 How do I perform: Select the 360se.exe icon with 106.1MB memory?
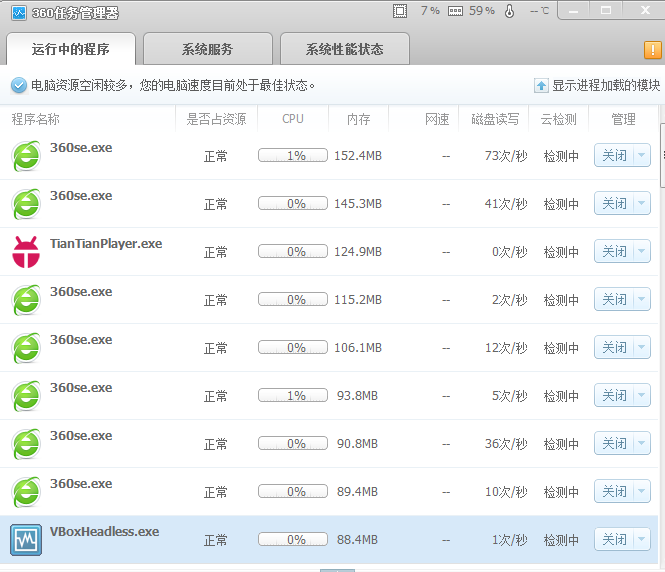click(26, 348)
